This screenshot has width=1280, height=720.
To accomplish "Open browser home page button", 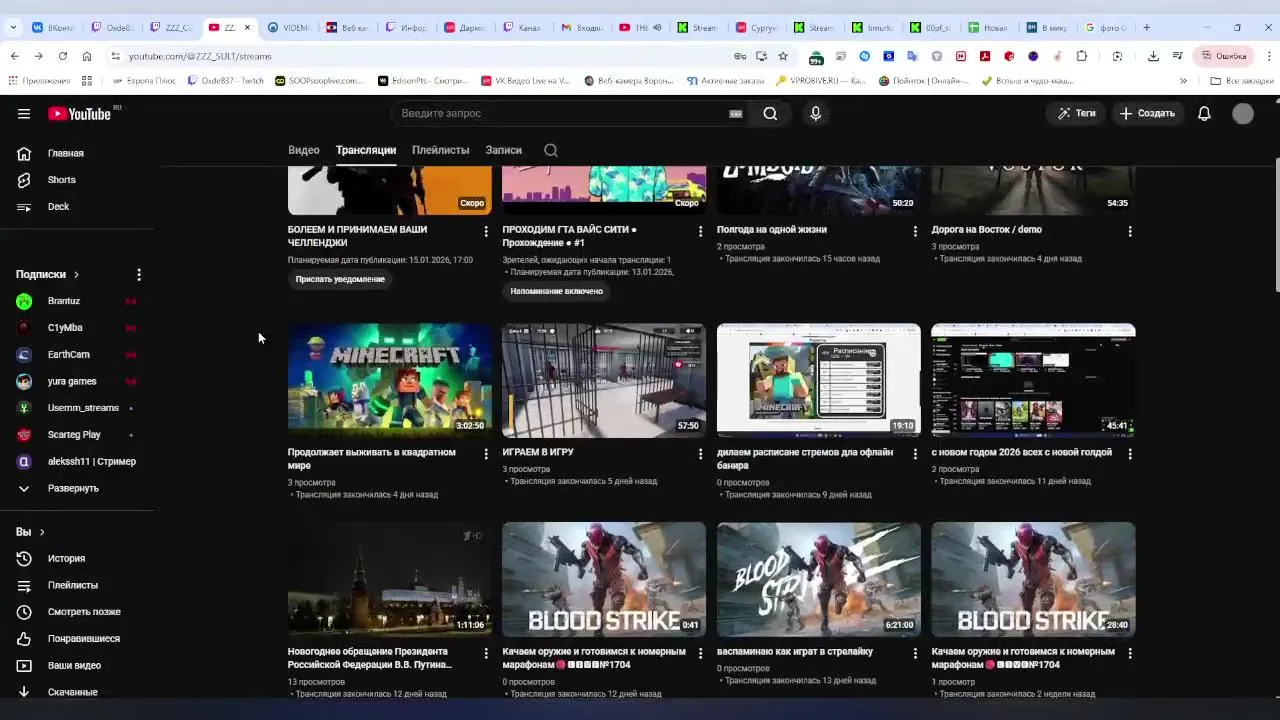I will pos(87,57).
